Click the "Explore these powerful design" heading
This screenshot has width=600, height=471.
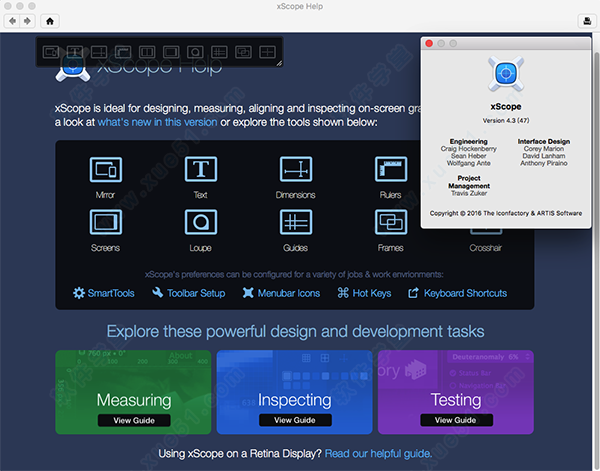[x=295, y=331]
